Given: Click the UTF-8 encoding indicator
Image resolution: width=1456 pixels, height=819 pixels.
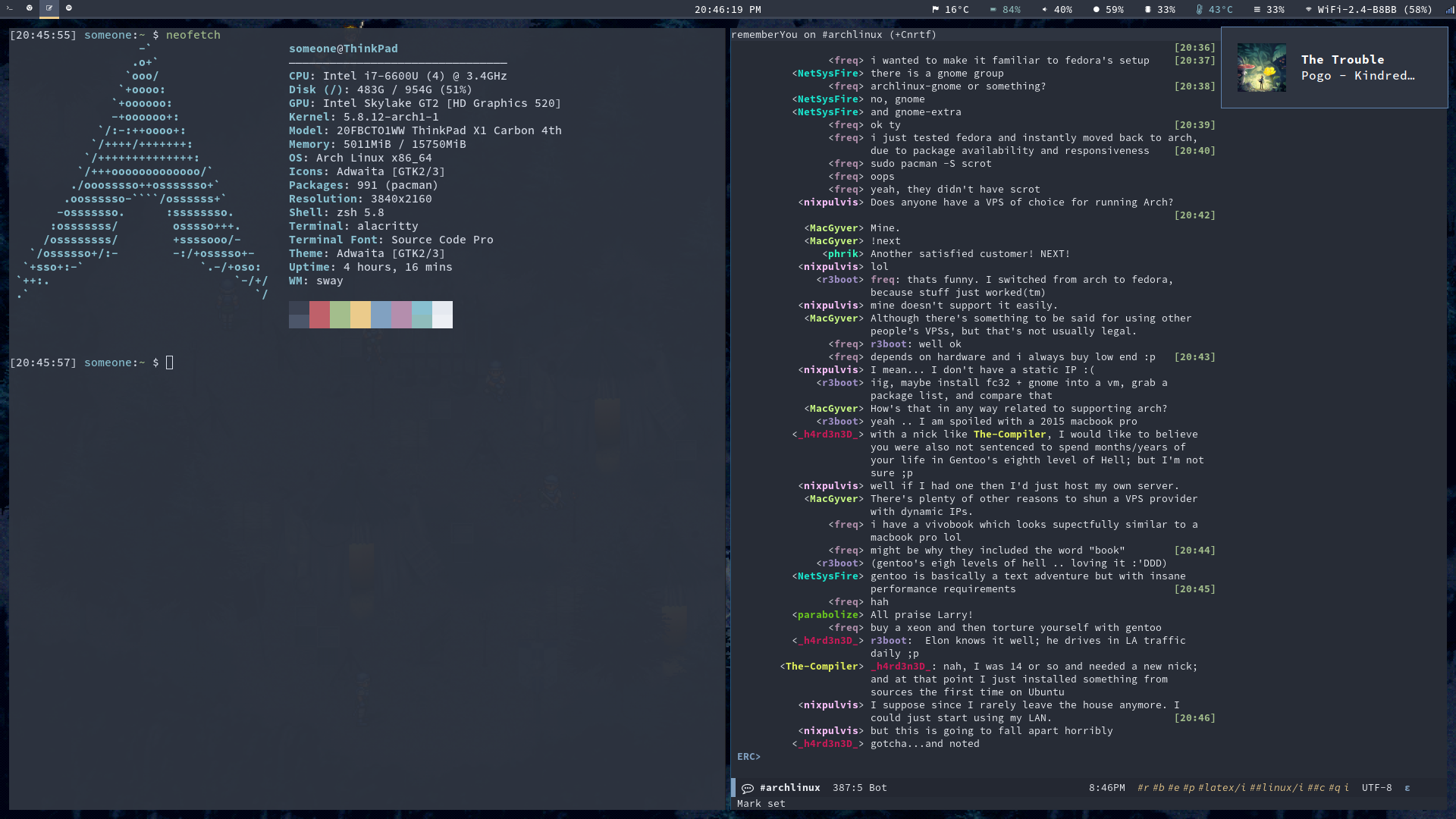Looking at the screenshot, I should 1376,788.
